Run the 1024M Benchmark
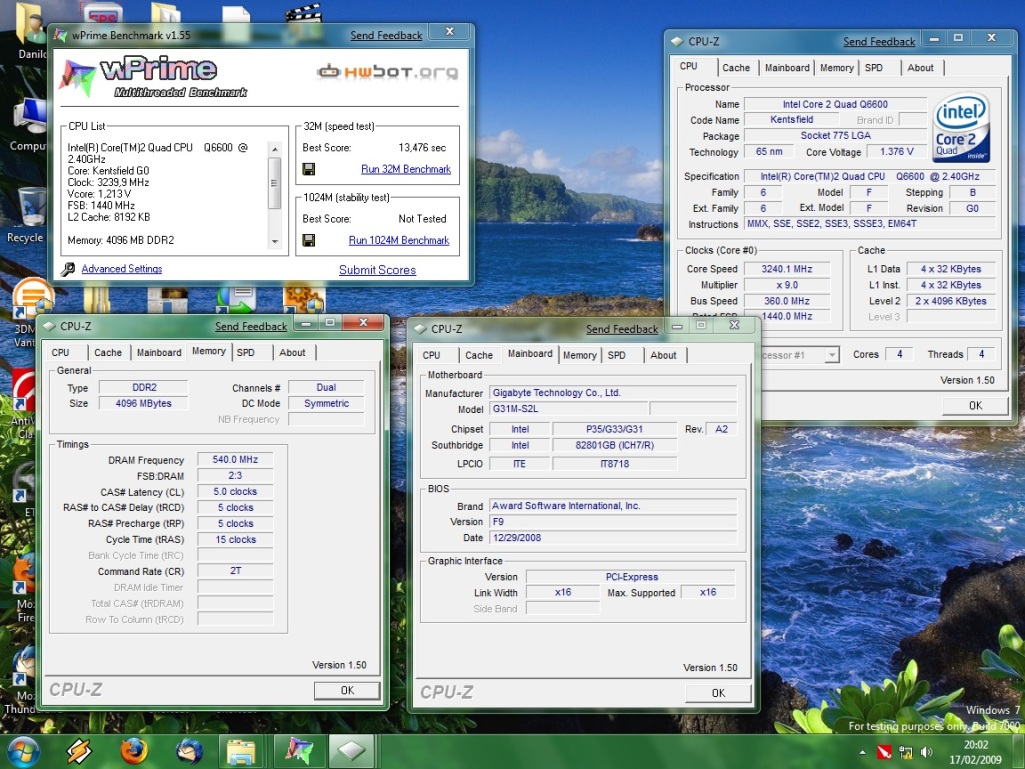 click(399, 241)
